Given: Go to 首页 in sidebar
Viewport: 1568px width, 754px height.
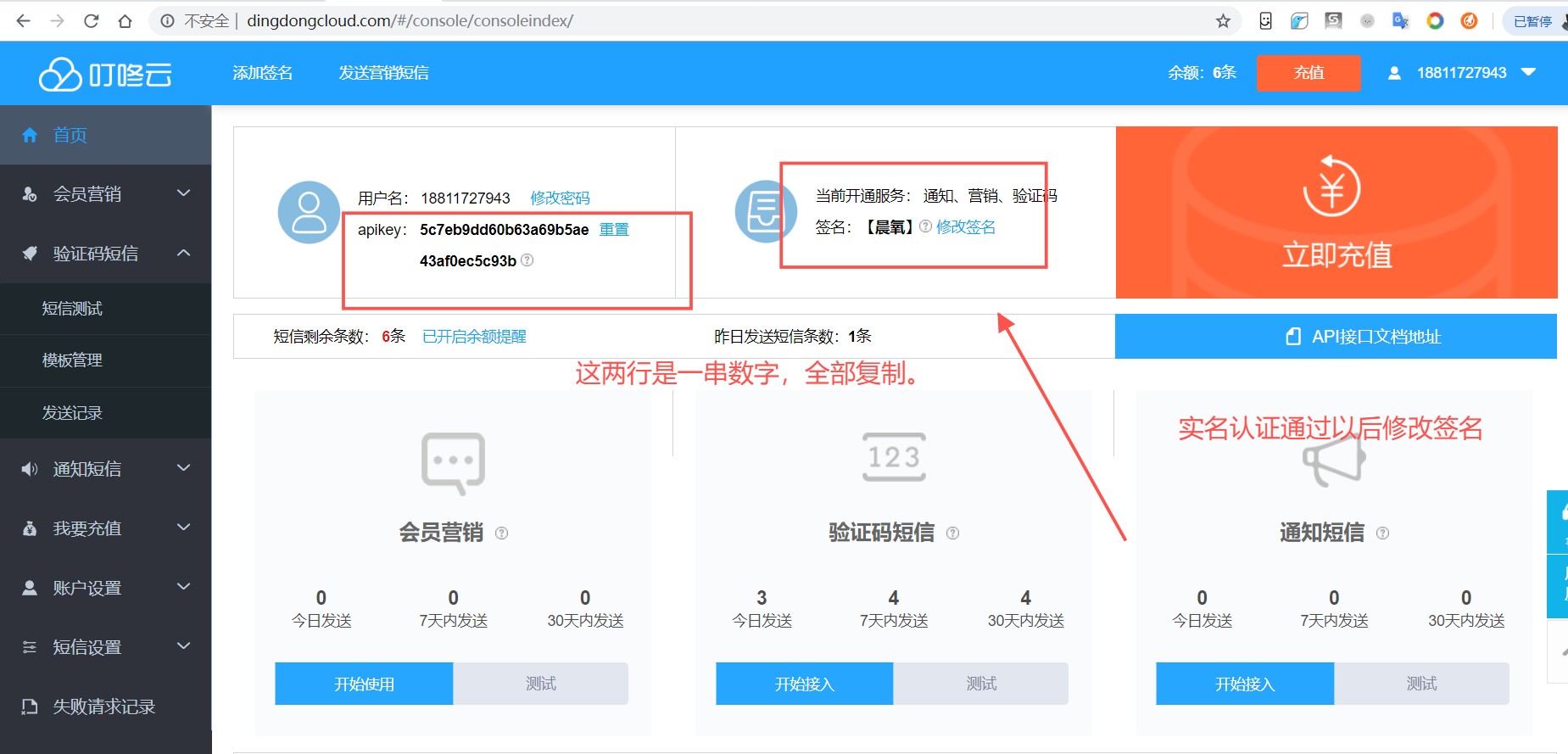Looking at the screenshot, I should coord(105,135).
